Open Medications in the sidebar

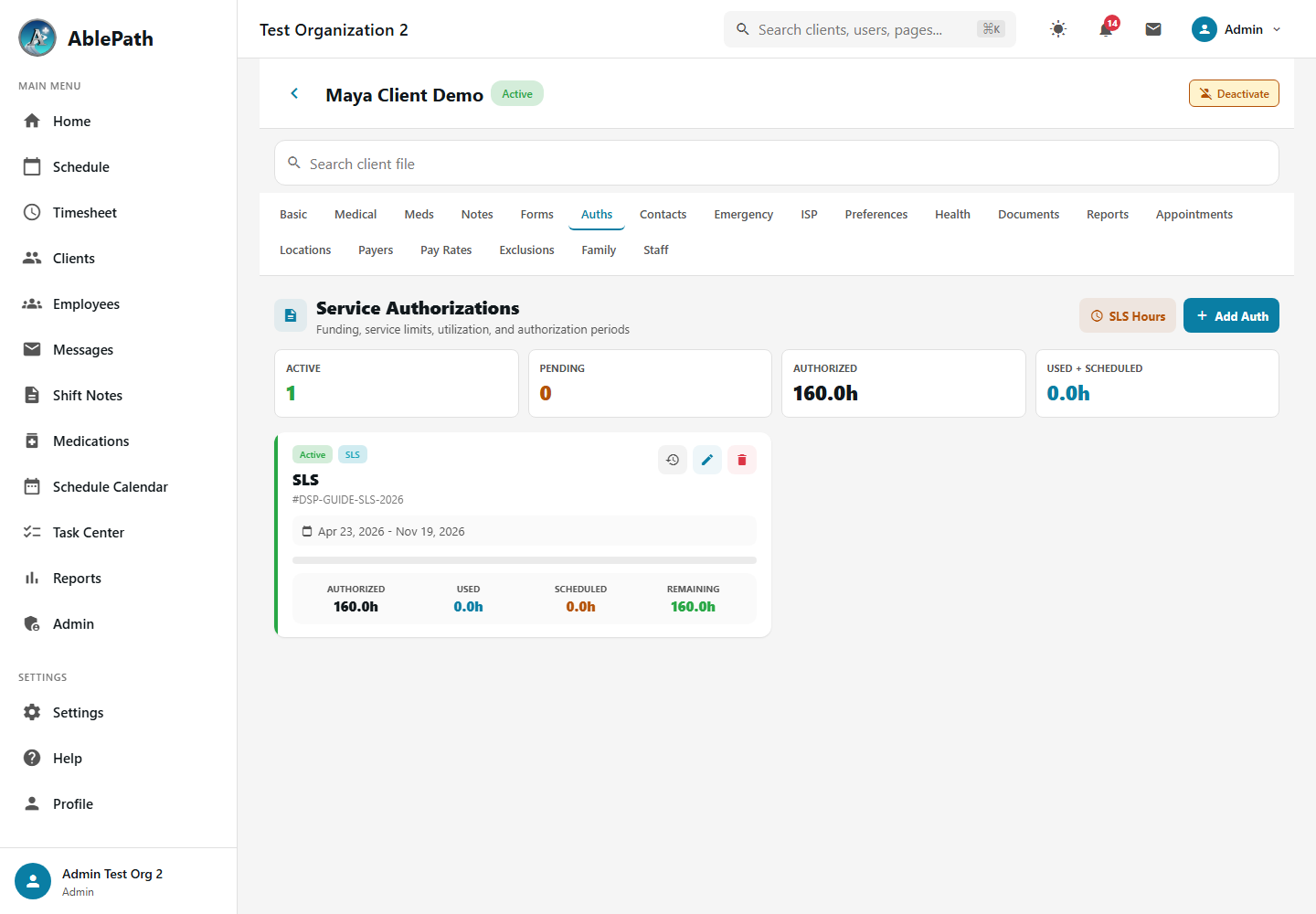[x=119, y=441]
